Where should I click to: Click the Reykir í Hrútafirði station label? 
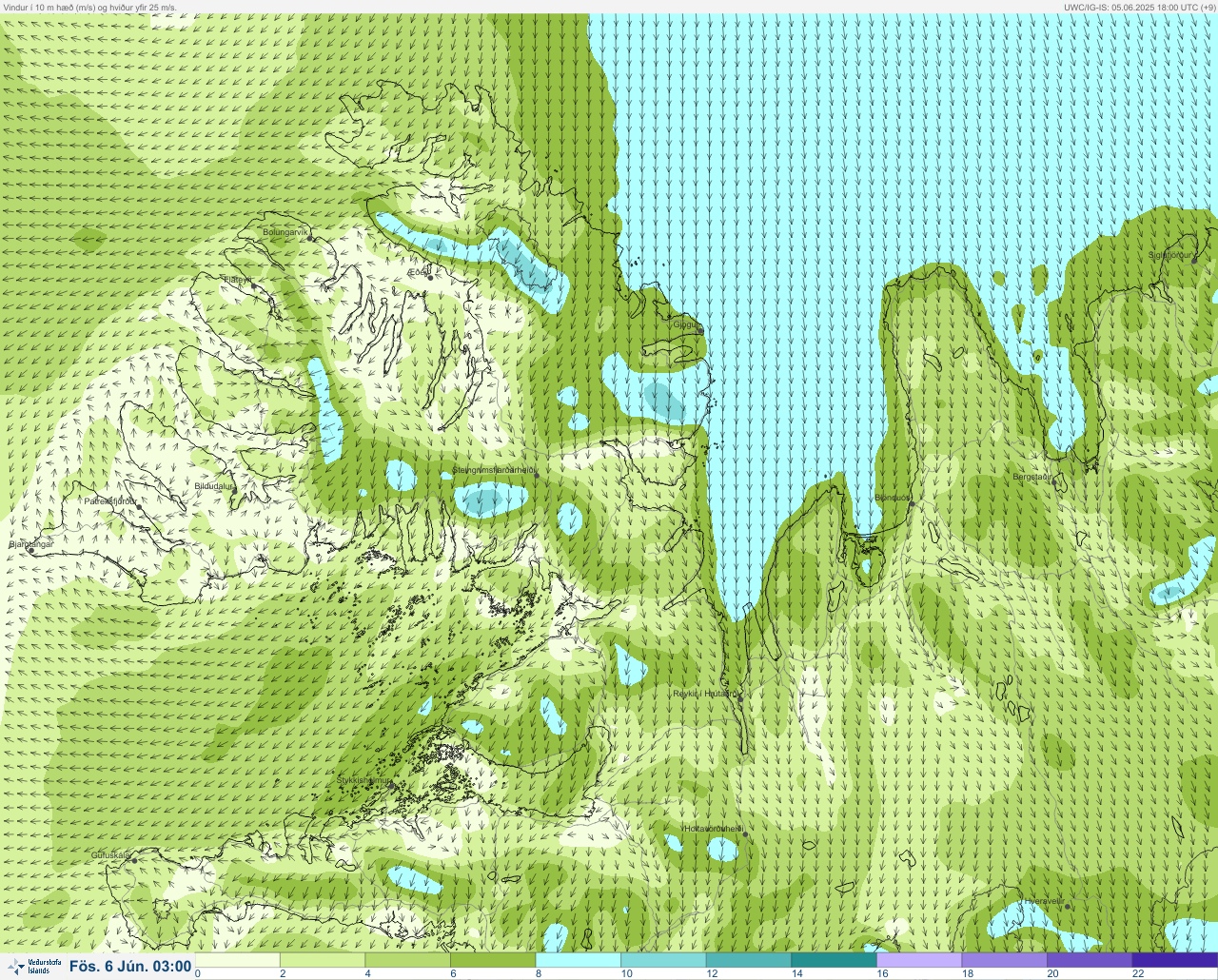point(706,694)
